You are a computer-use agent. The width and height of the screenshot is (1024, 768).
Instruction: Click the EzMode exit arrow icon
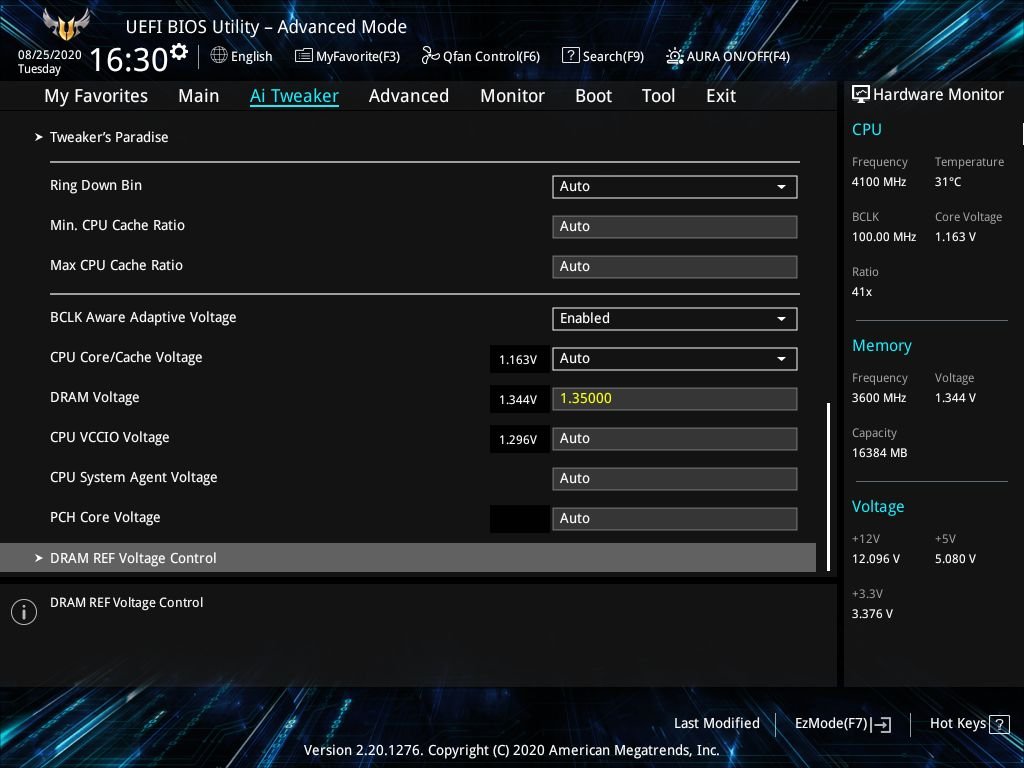click(x=881, y=724)
